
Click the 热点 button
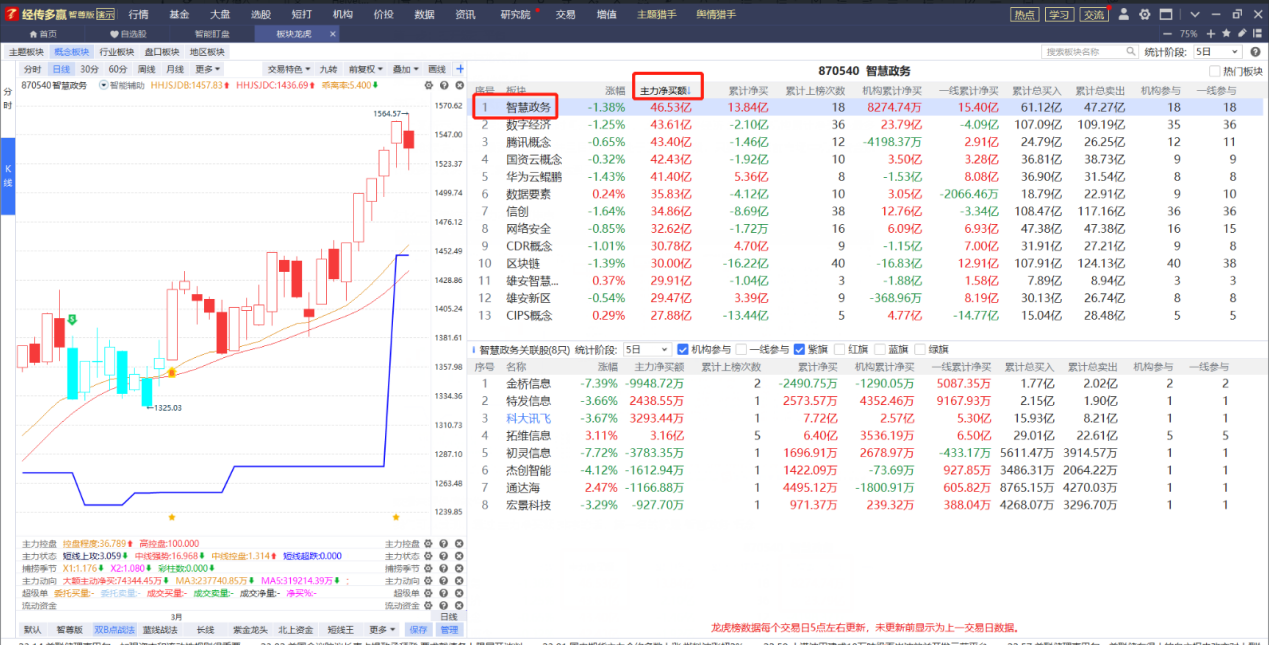pos(1024,14)
